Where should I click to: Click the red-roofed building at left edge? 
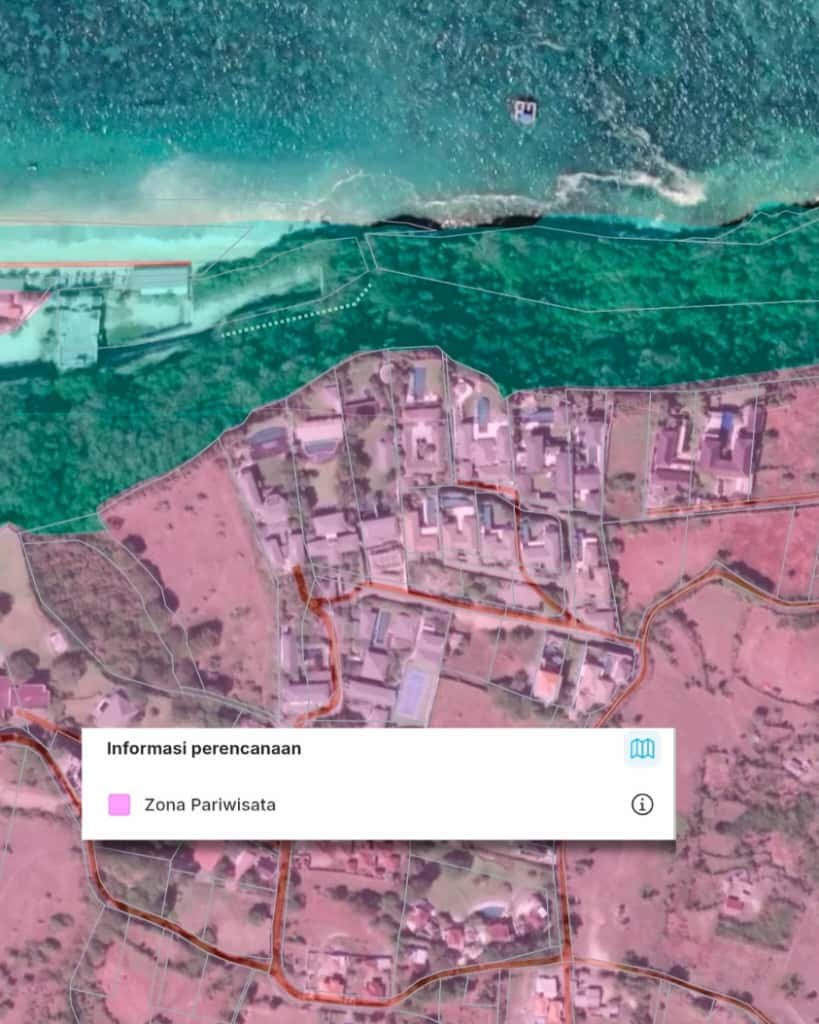pyautogui.click(x=22, y=694)
